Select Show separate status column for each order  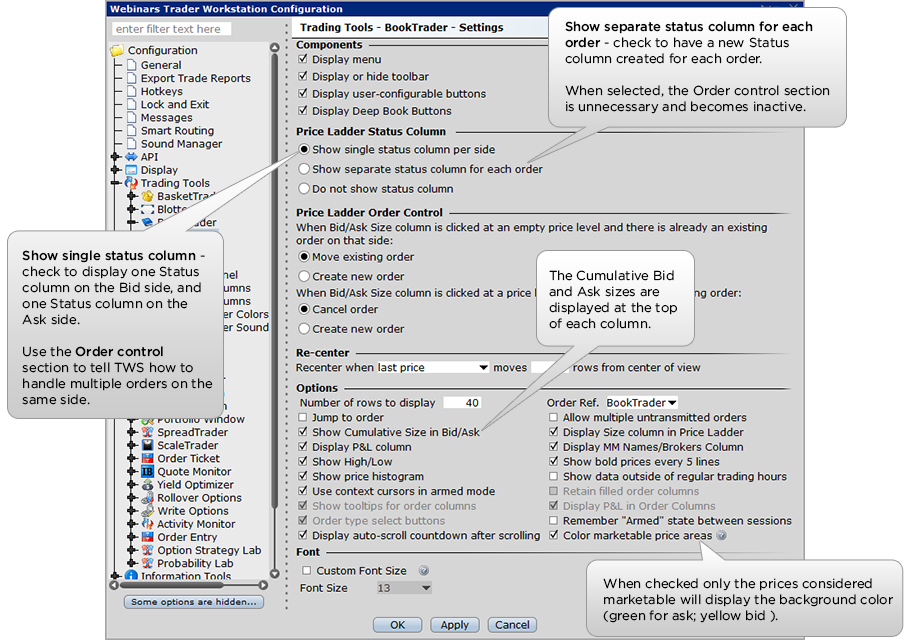(304, 169)
